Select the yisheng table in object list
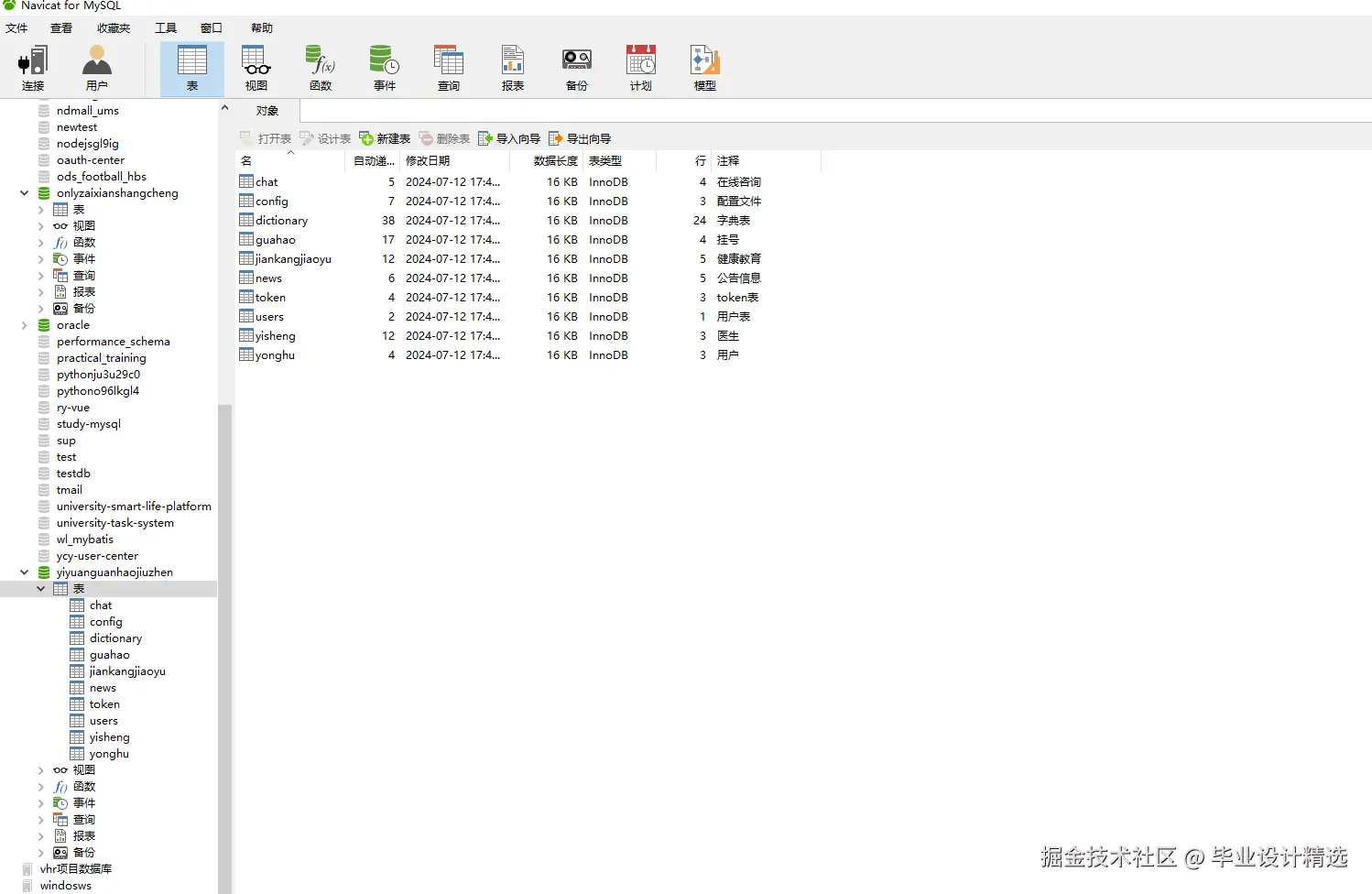This screenshot has width=1372, height=894. point(267,335)
